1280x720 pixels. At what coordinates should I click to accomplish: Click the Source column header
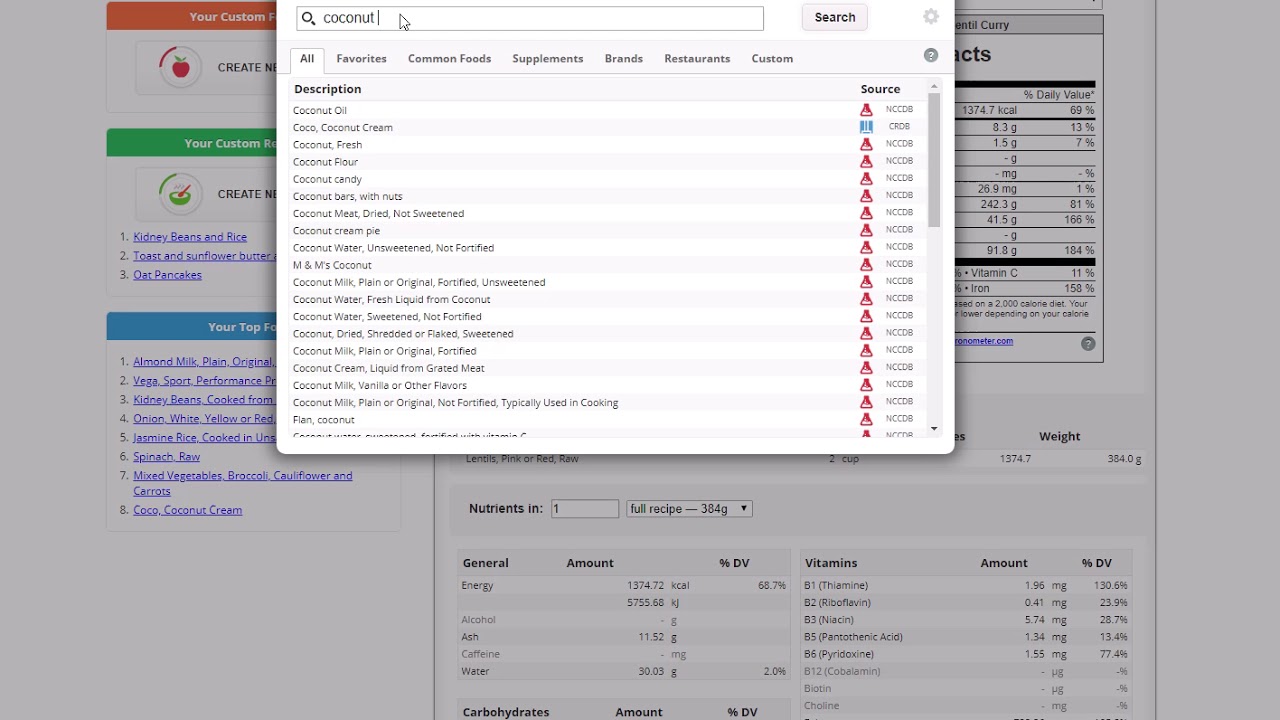tap(880, 89)
